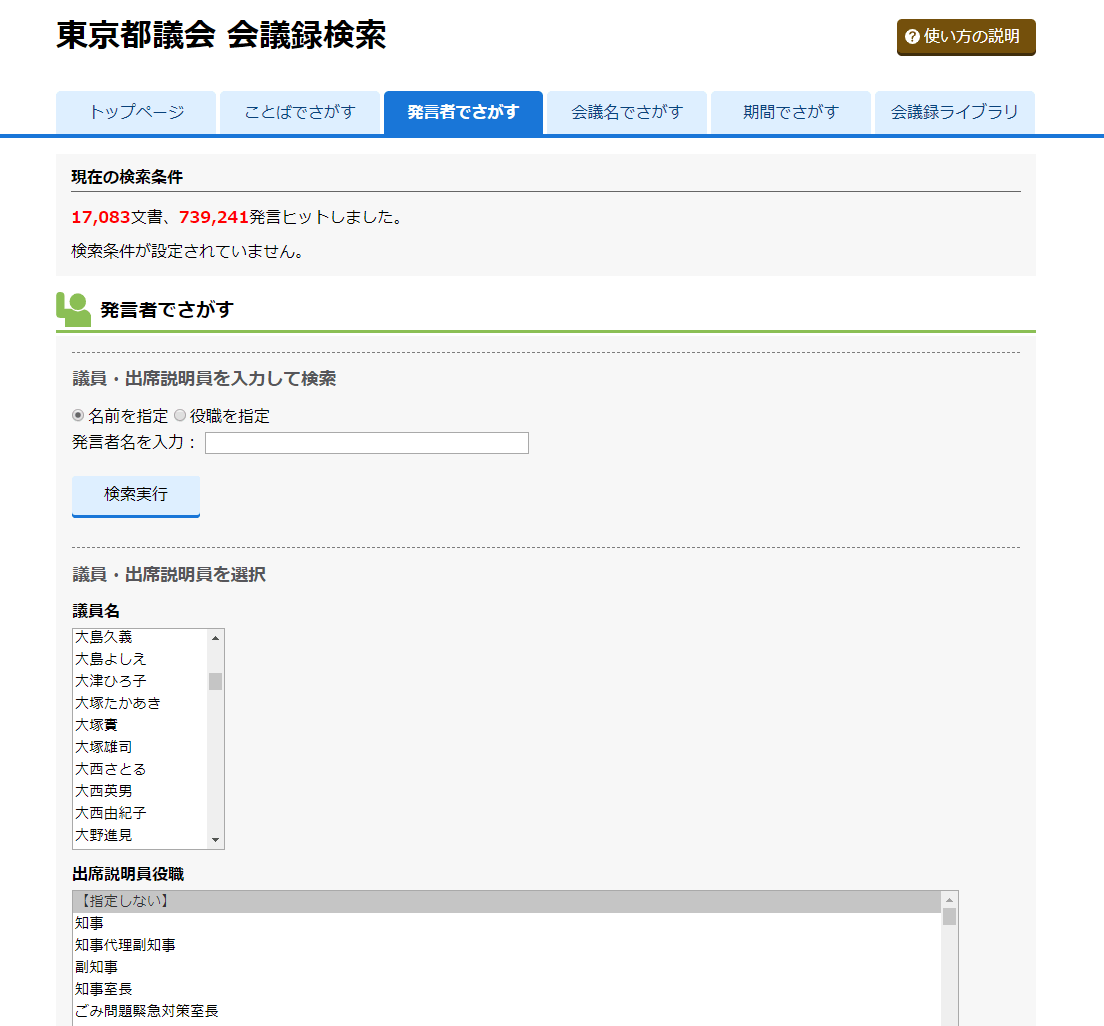Click the 検索実行 search button
The width and height of the screenshot is (1104, 1026).
(x=136, y=496)
